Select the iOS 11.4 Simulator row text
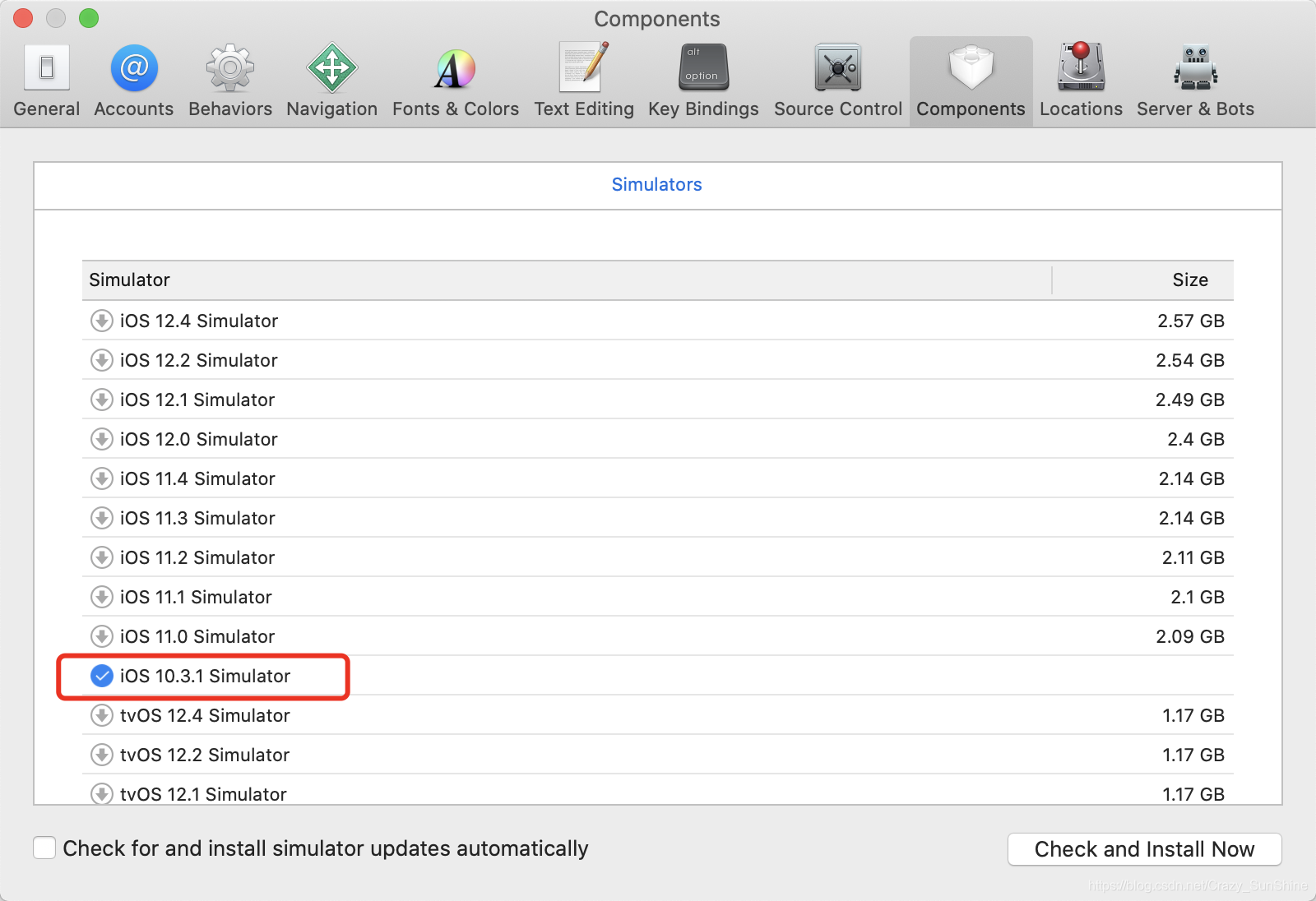Viewport: 1316px width, 901px height. 197,478
